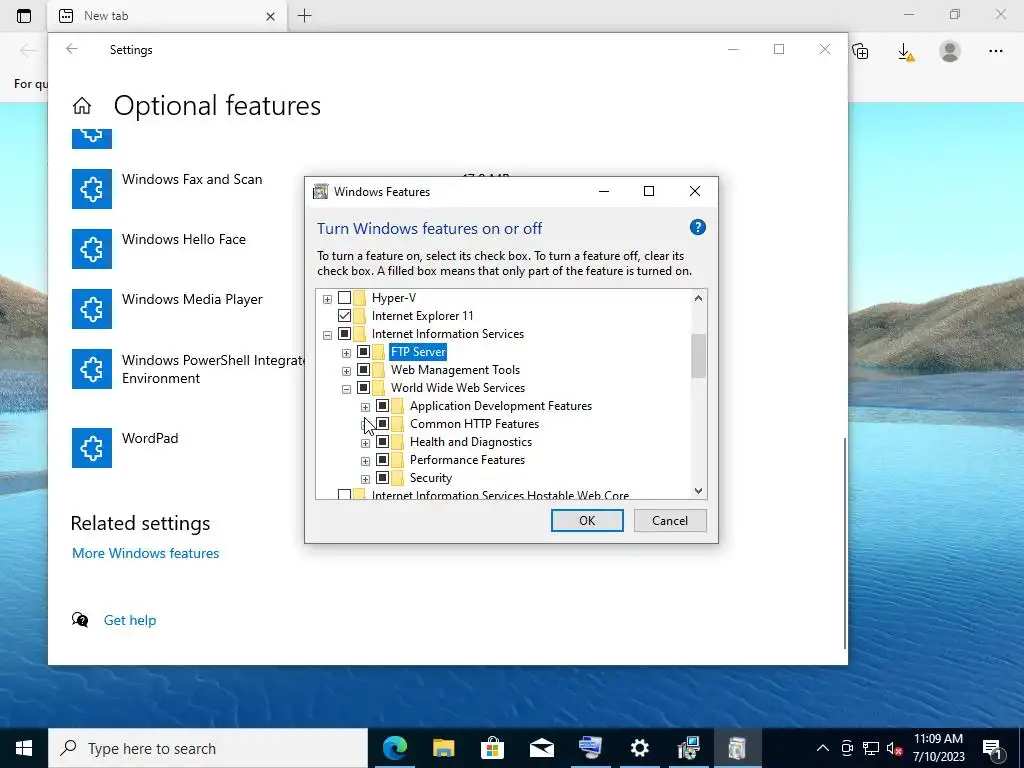Go back using Settings back arrow

tap(72, 49)
